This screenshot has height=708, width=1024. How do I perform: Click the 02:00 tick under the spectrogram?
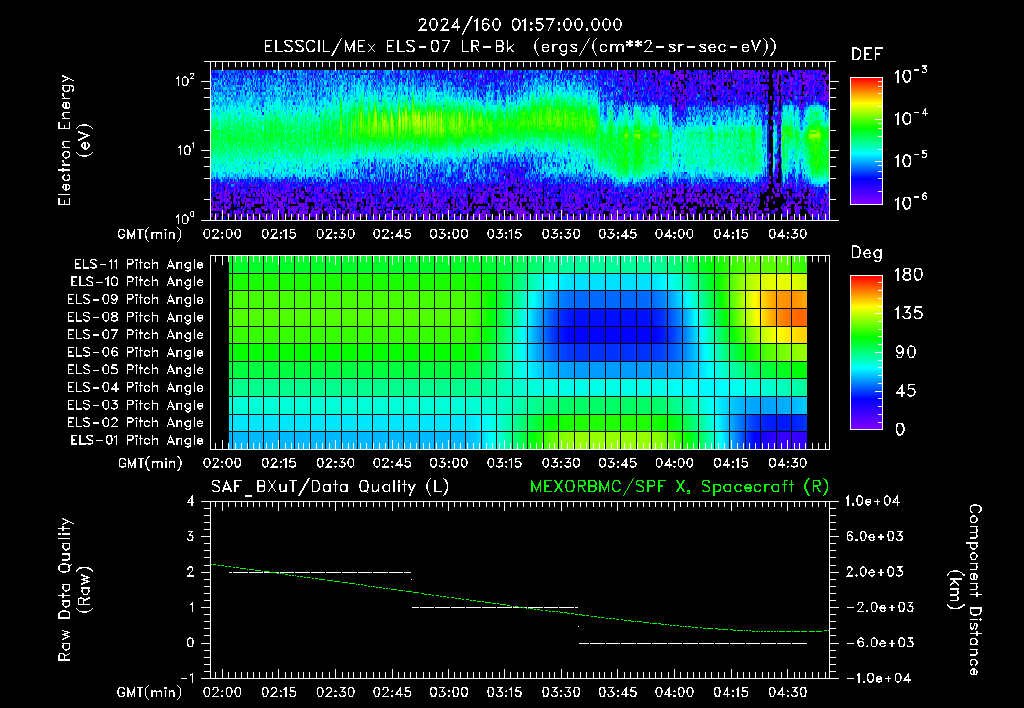222,234
